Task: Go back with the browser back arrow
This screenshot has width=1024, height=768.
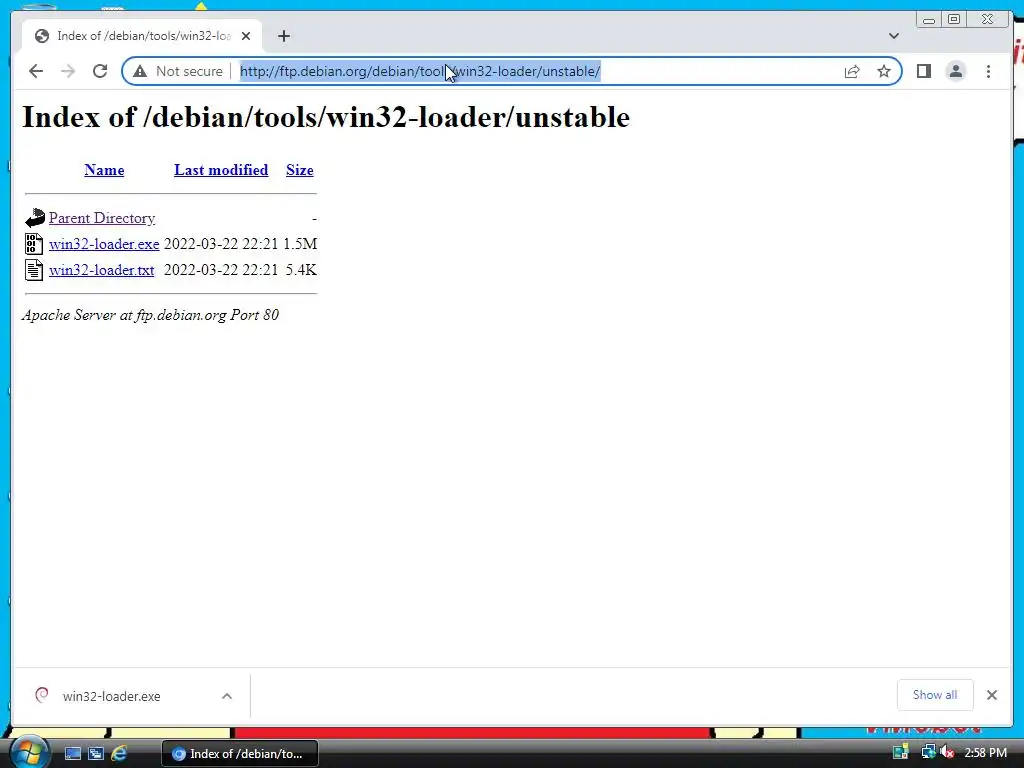Action: click(x=36, y=71)
